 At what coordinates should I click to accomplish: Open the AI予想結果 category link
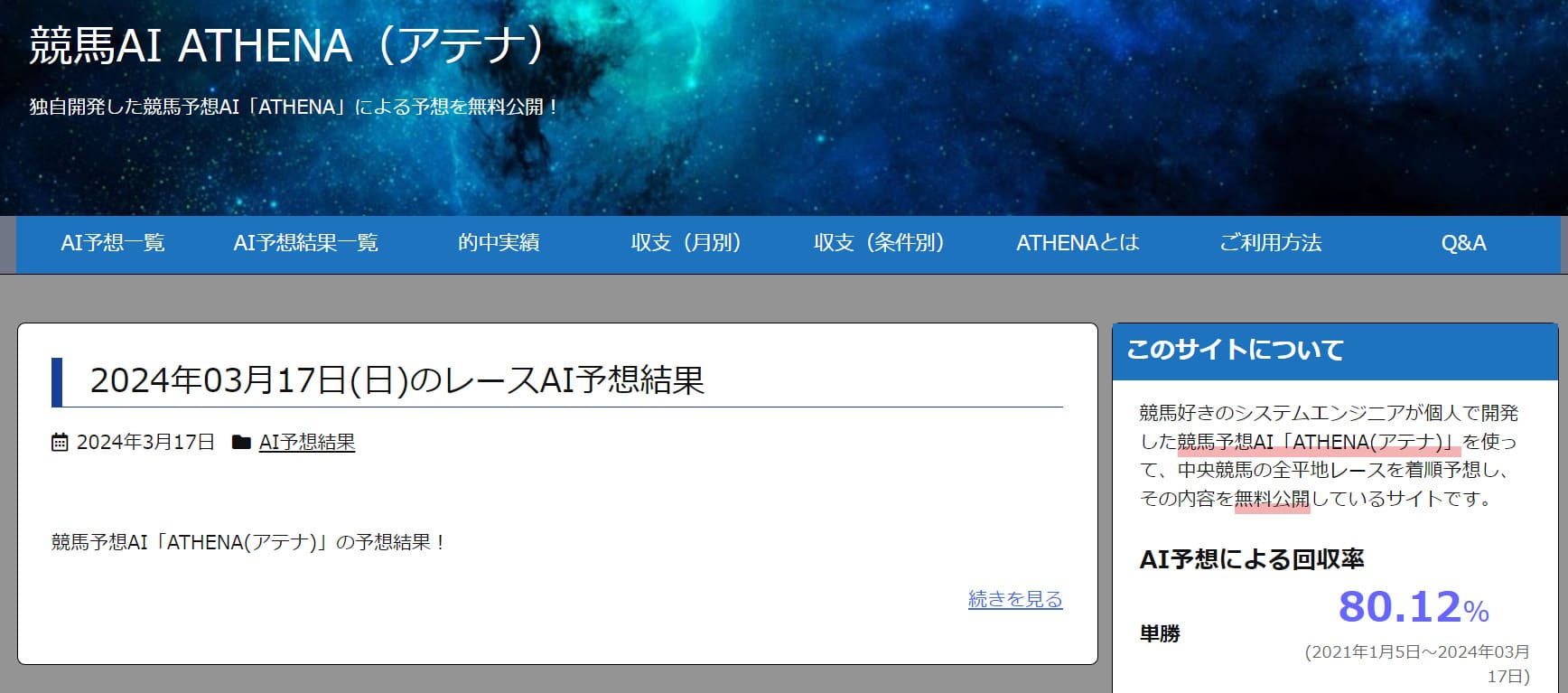tap(307, 442)
